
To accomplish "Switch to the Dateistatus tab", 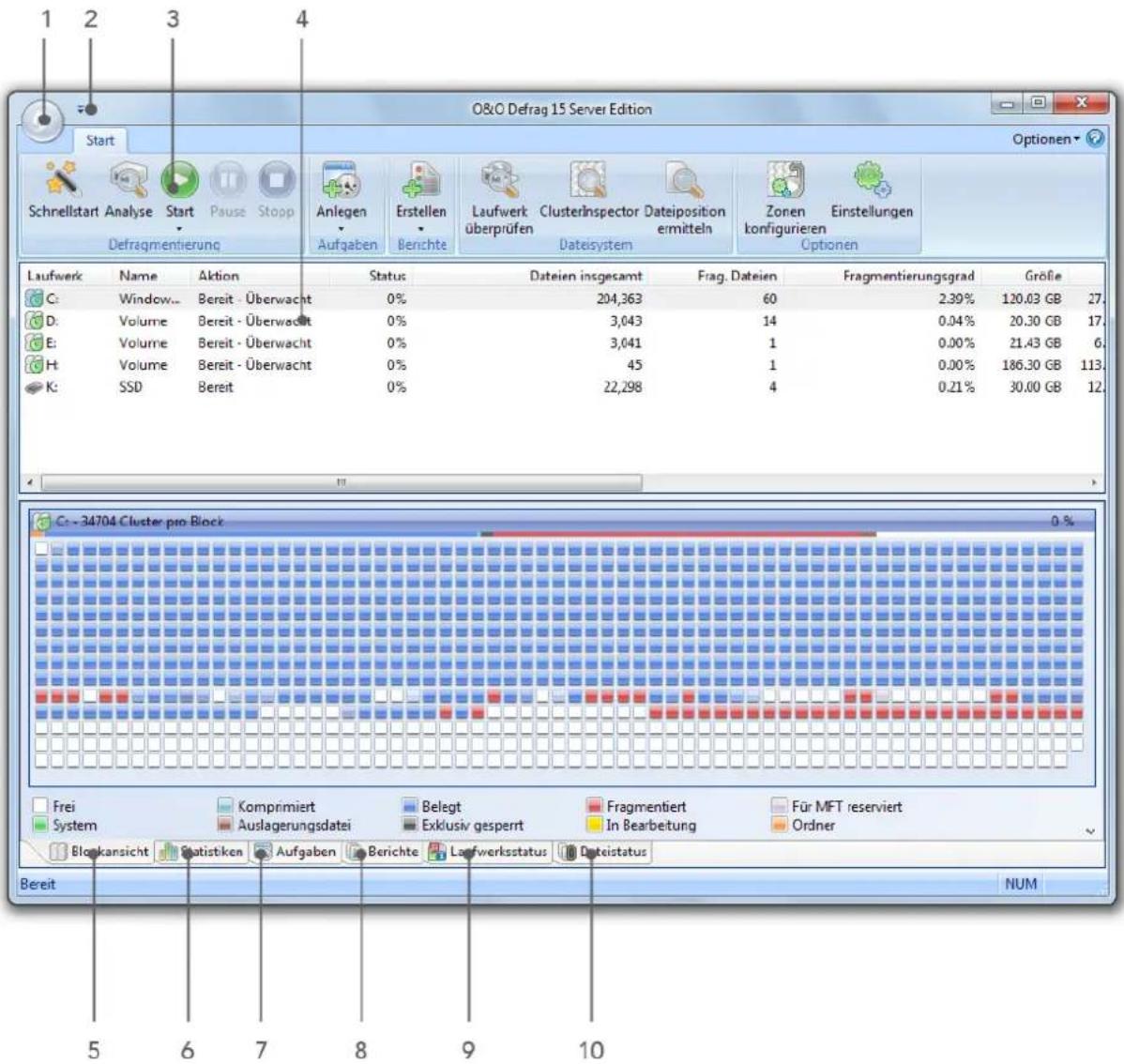I will click(603, 852).
